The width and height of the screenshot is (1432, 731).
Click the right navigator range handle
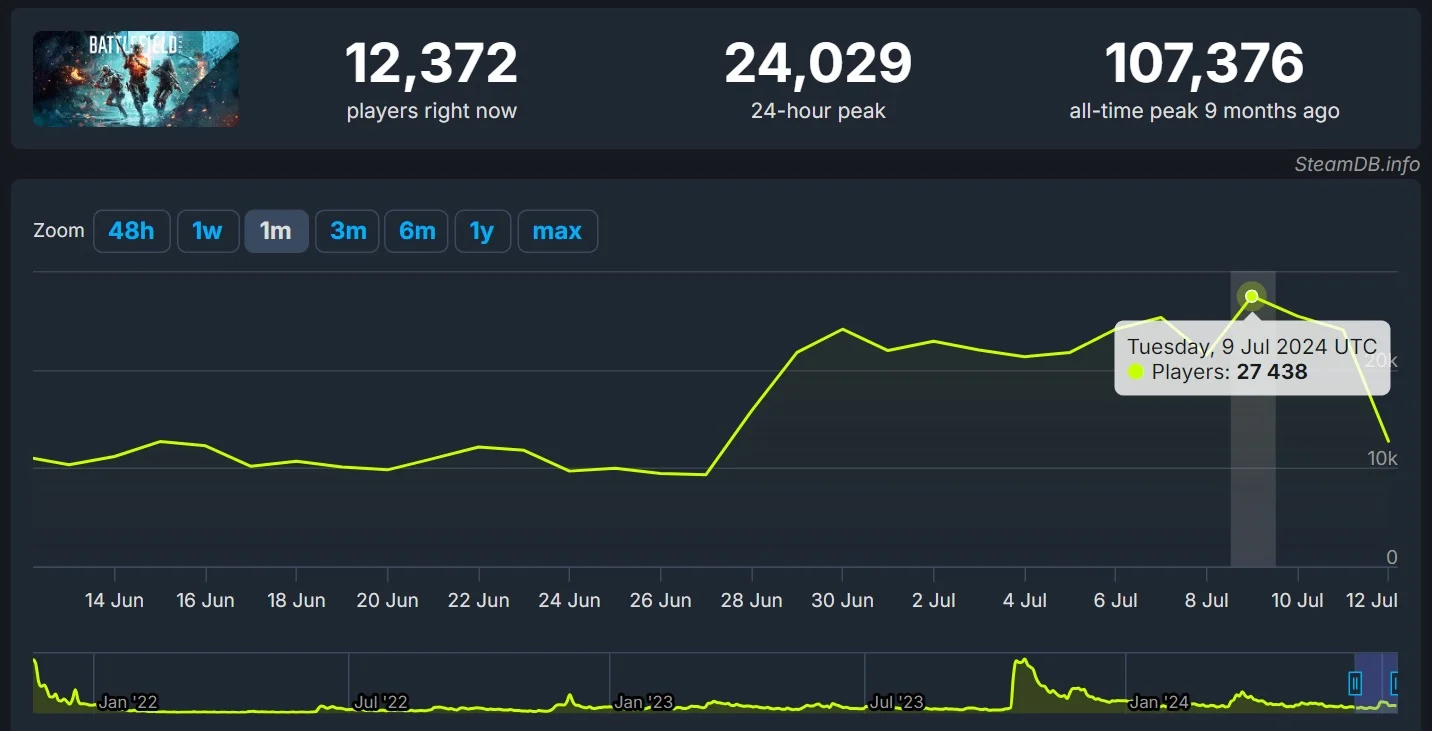click(x=1396, y=683)
